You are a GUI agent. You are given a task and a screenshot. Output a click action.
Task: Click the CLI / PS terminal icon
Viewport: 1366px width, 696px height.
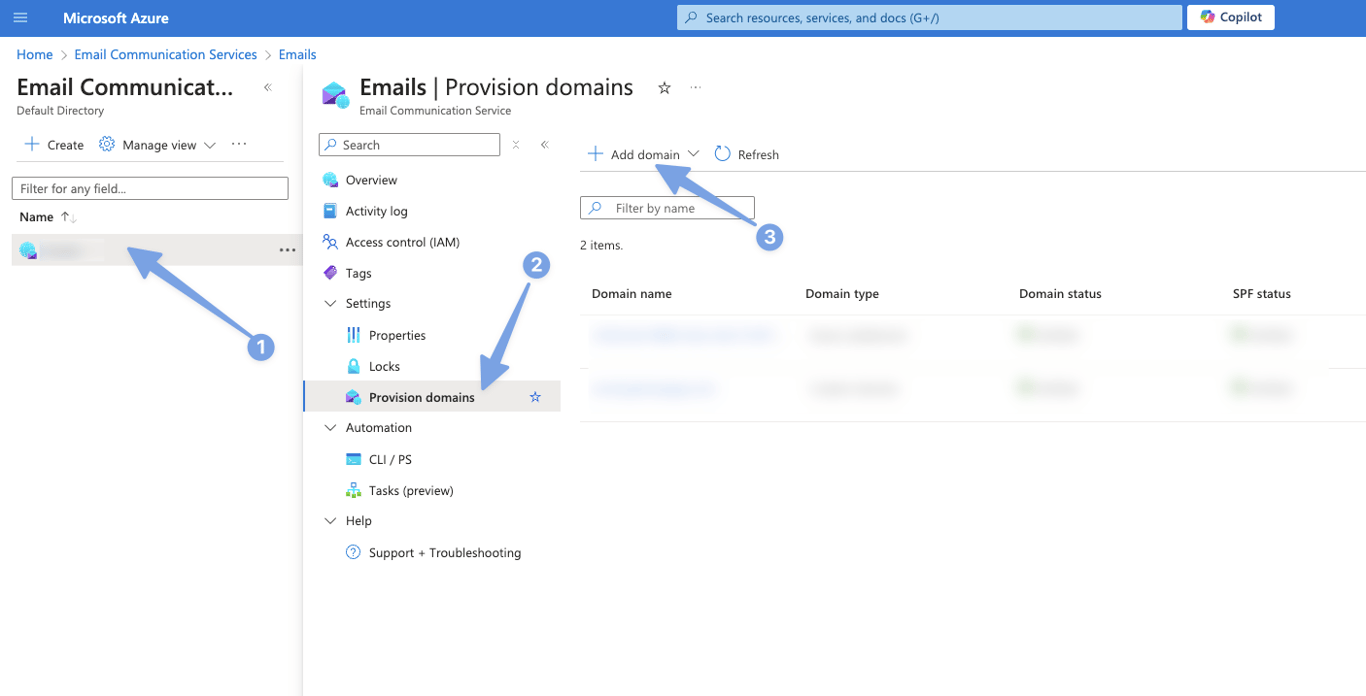(x=353, y=459)
